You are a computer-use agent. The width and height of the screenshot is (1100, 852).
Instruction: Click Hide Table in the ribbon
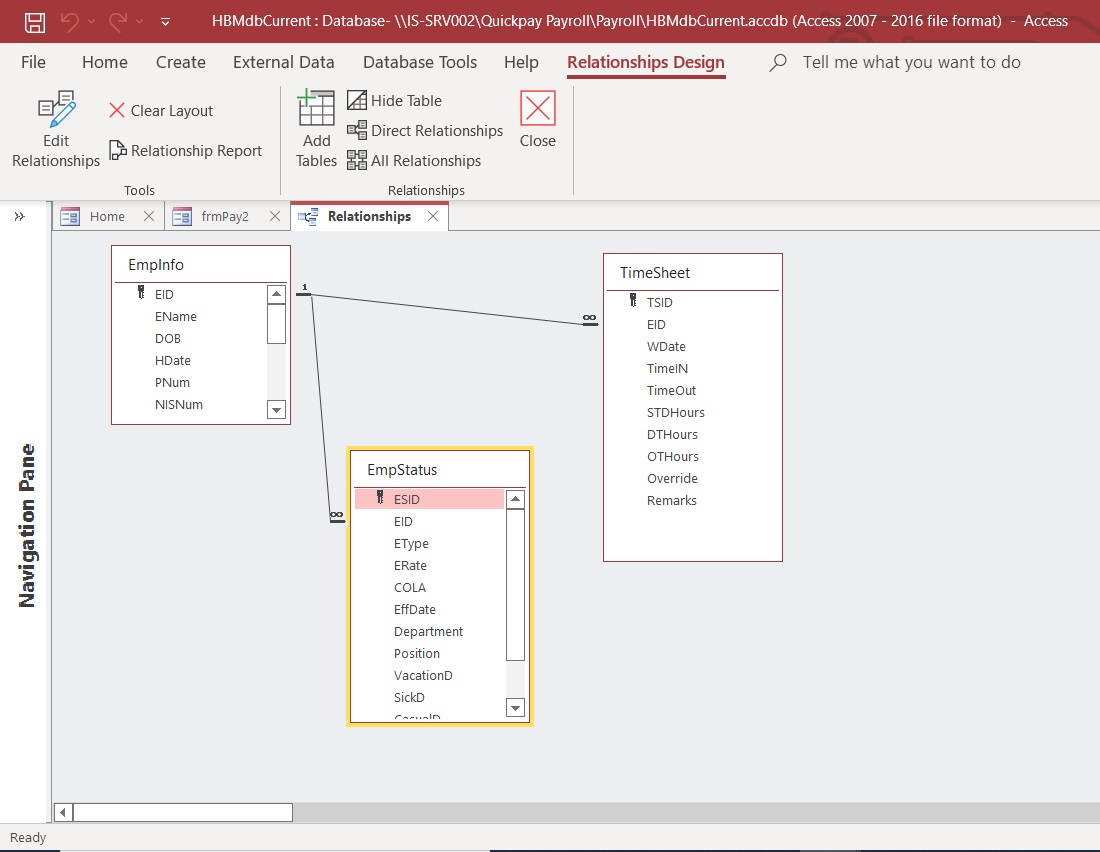click(x=394, y=100)
